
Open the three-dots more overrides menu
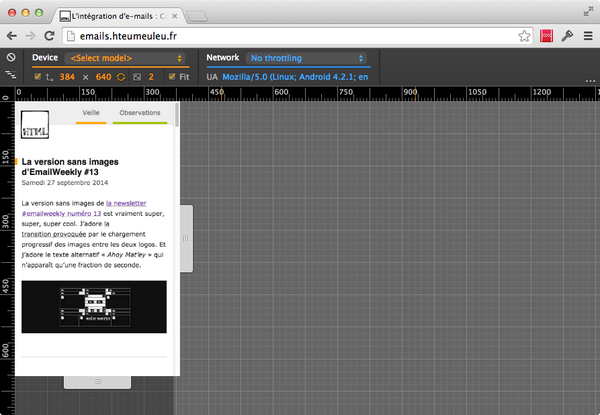pos(590,79)
